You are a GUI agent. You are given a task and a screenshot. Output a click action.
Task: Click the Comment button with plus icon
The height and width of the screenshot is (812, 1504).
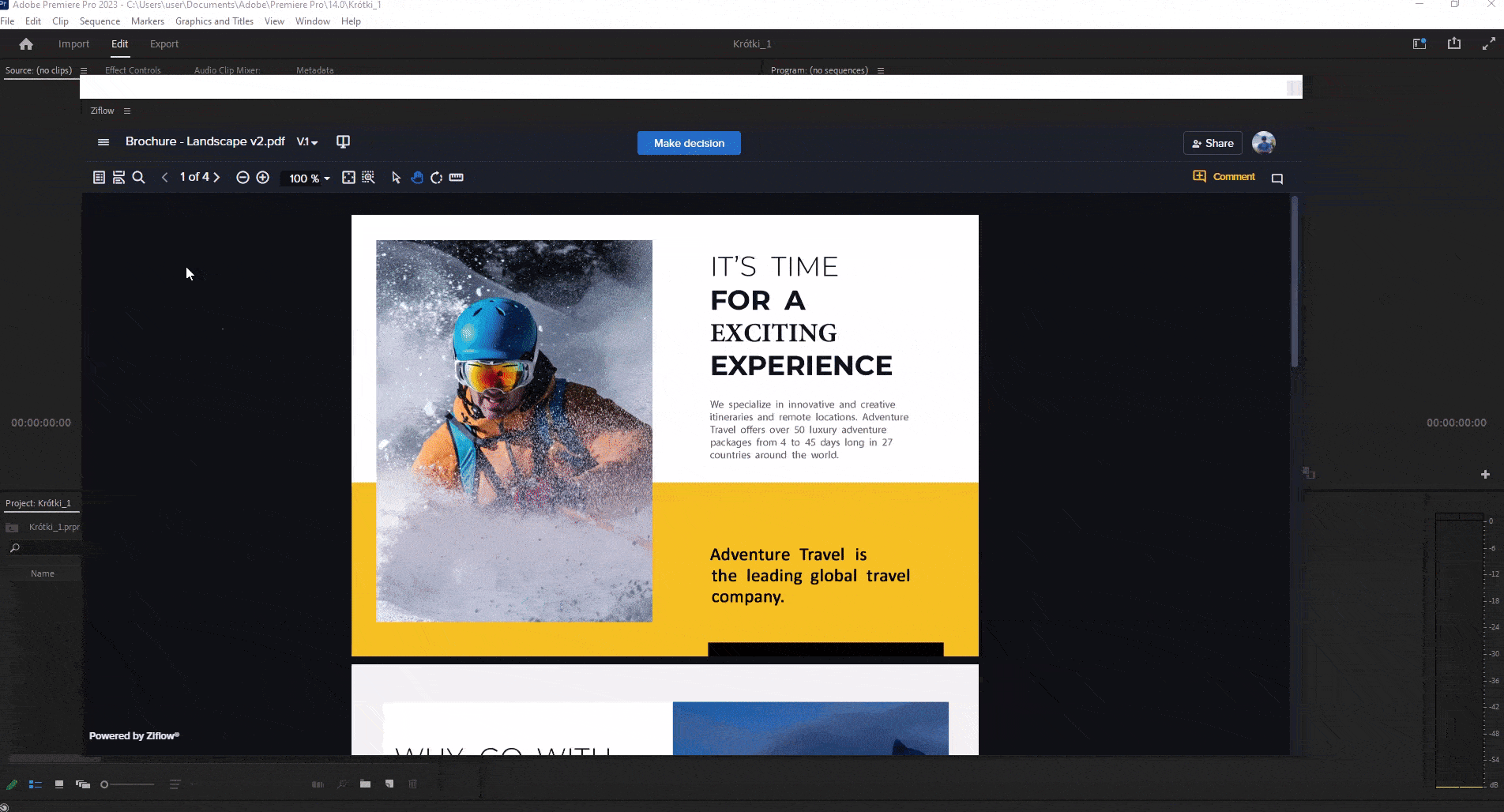1224,176
